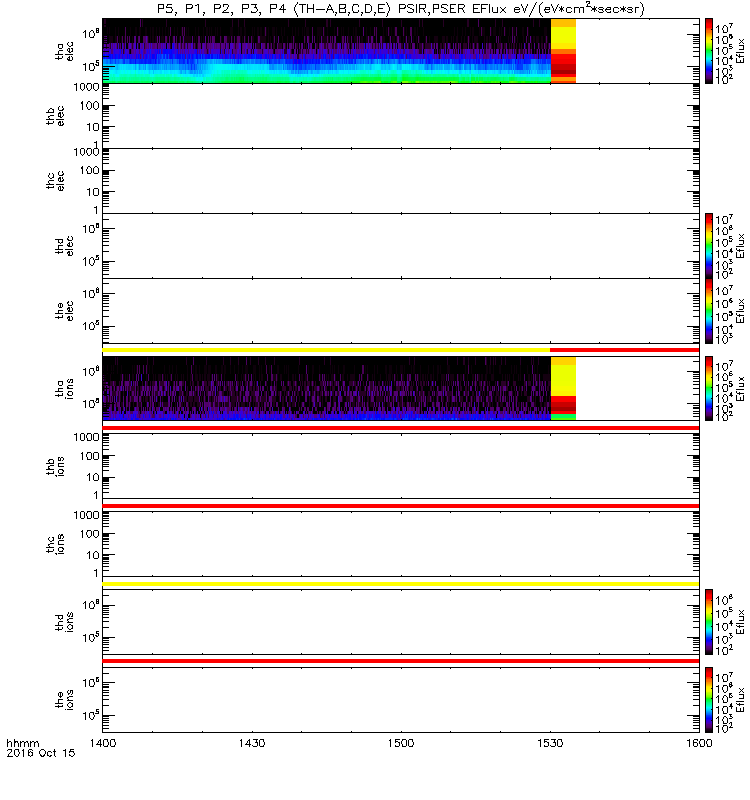Click the Eflux label next to tha elec color bar

coord(740,51)
